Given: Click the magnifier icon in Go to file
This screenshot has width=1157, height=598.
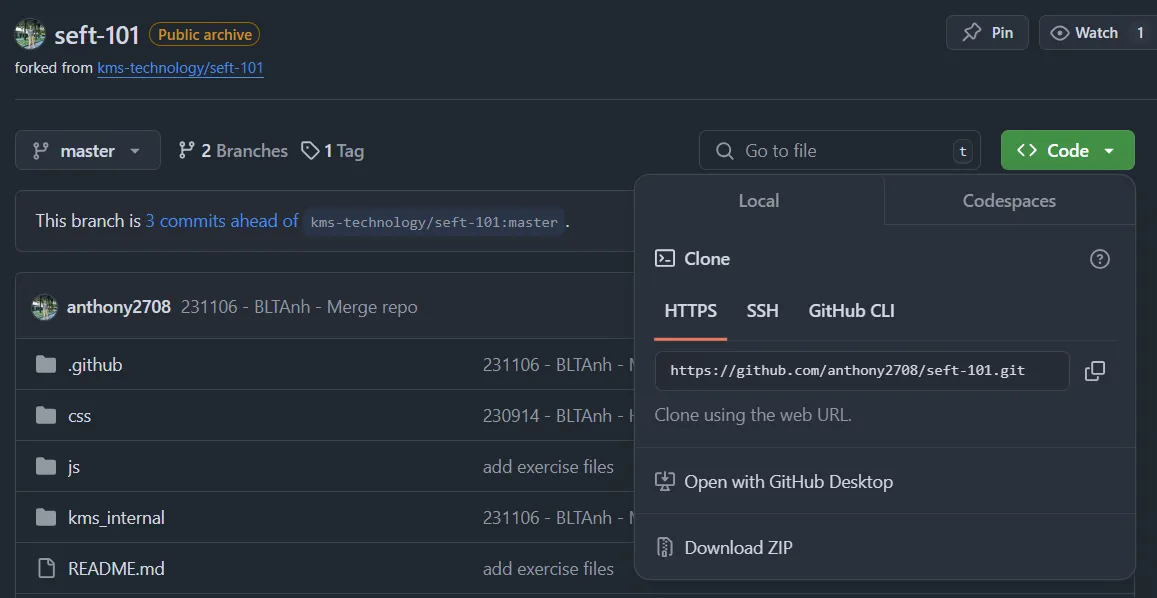Looking at the screenshot, I should click(725, 151).
